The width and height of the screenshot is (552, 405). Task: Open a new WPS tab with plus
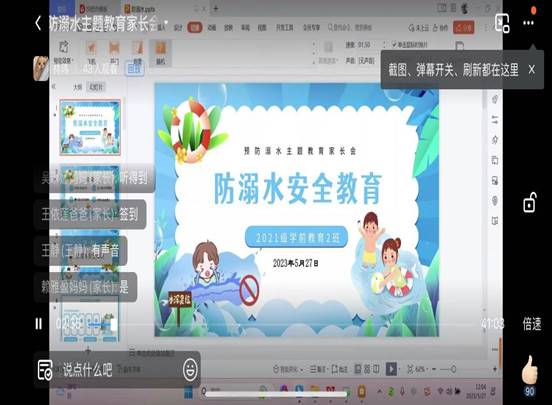point(216,8)
